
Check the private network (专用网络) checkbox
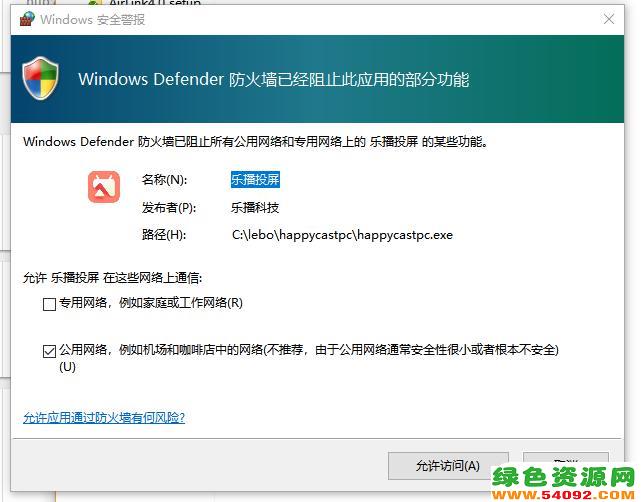tap(49, 304)
